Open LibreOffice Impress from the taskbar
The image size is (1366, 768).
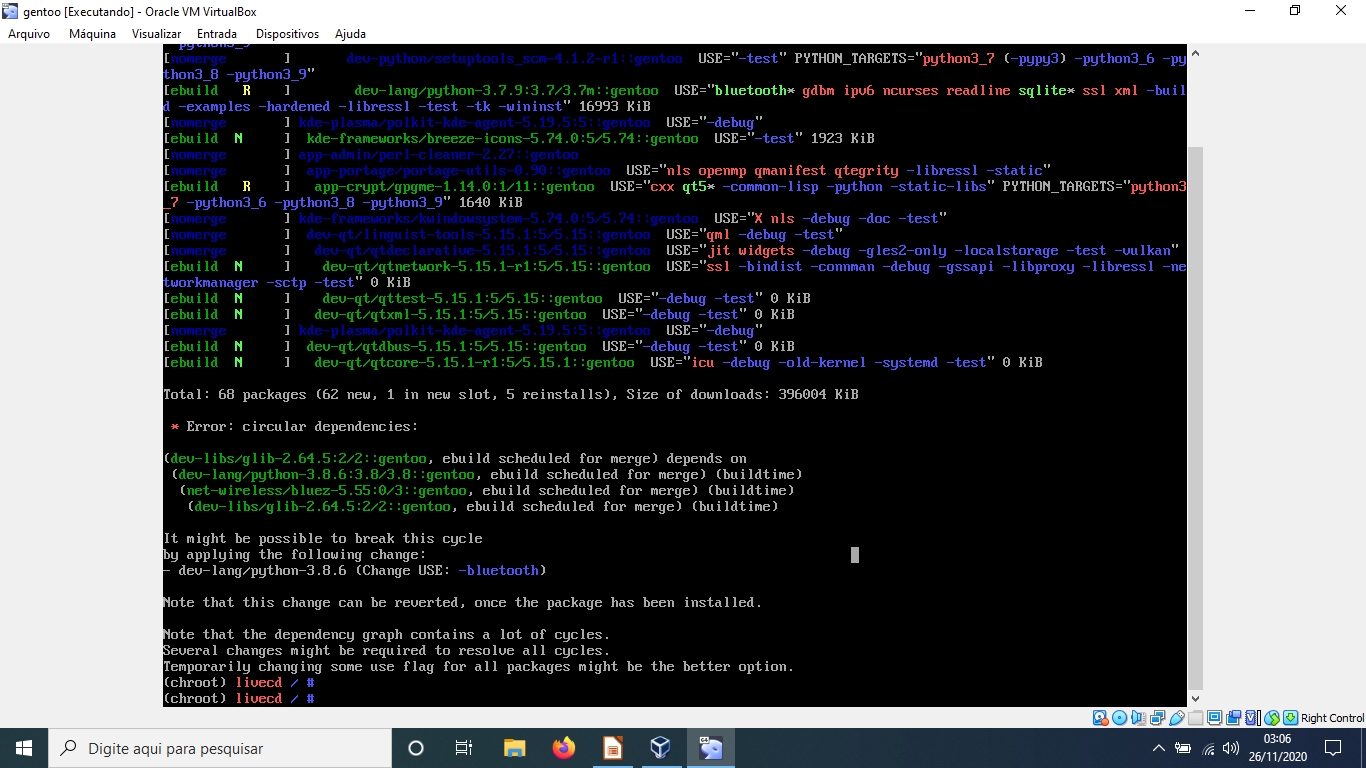click(x=612, y=748)
